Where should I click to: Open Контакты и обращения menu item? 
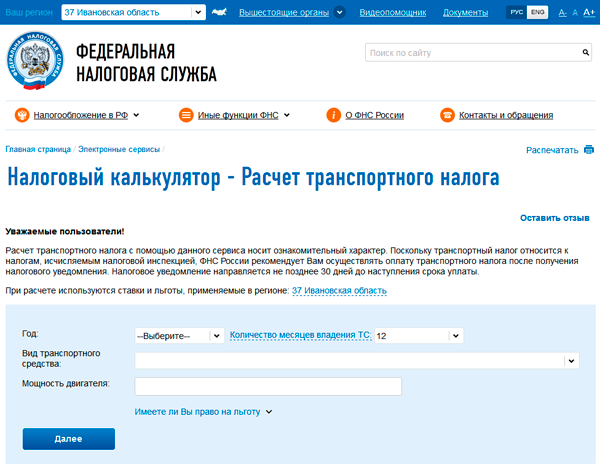[506, 115]
